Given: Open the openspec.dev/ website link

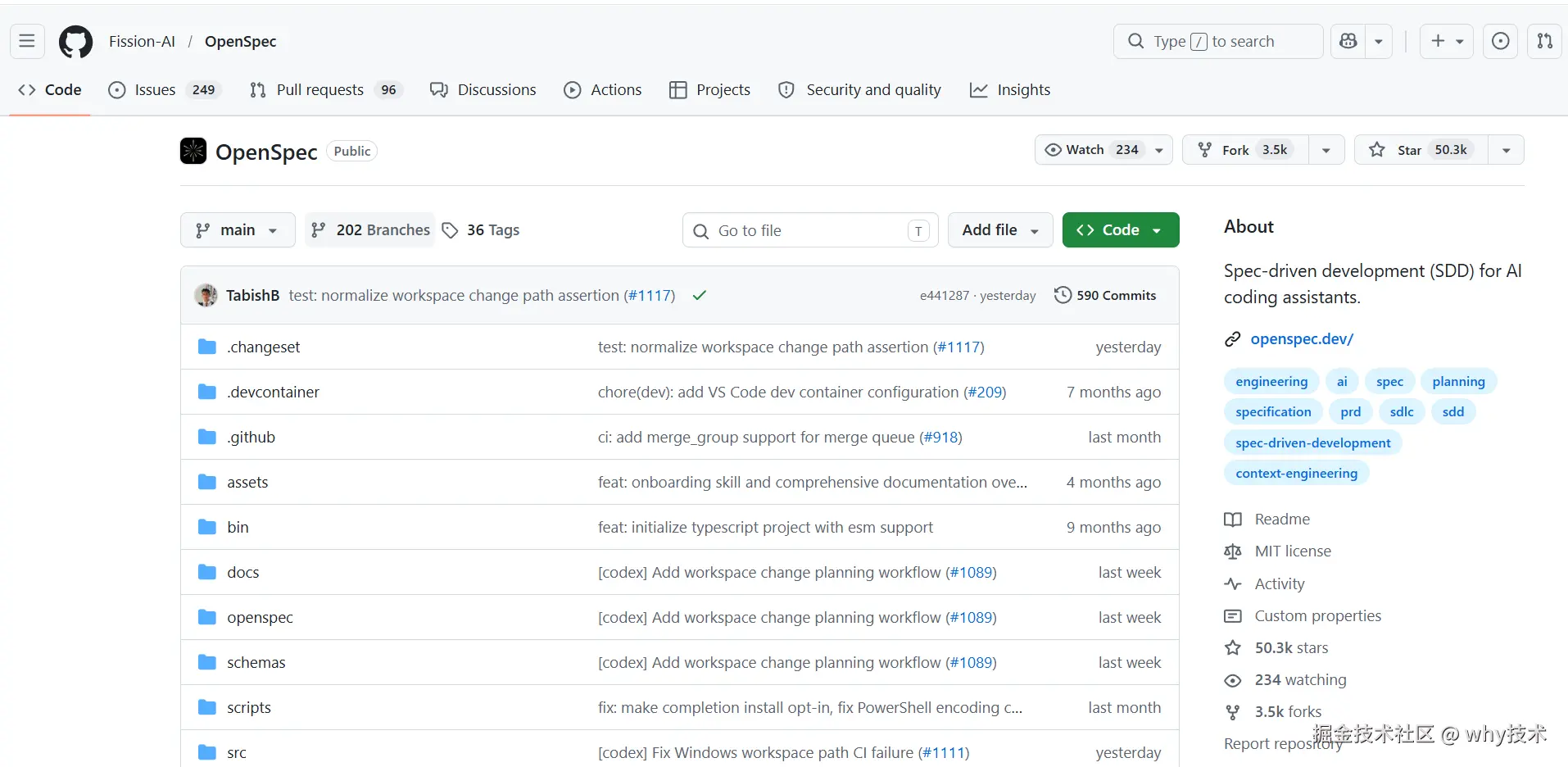Looking at the screenshot, I should pos(1302,338).
